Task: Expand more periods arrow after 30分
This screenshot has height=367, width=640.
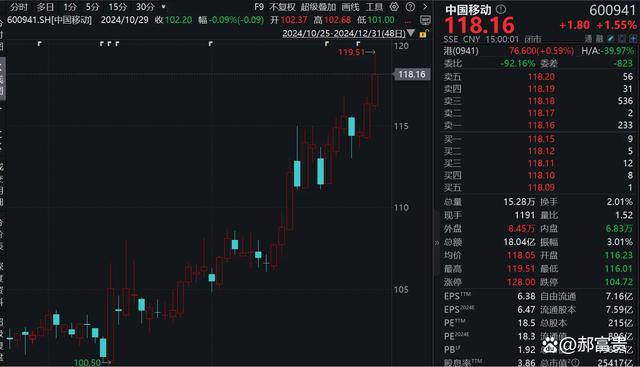Action: coord(164,7)
